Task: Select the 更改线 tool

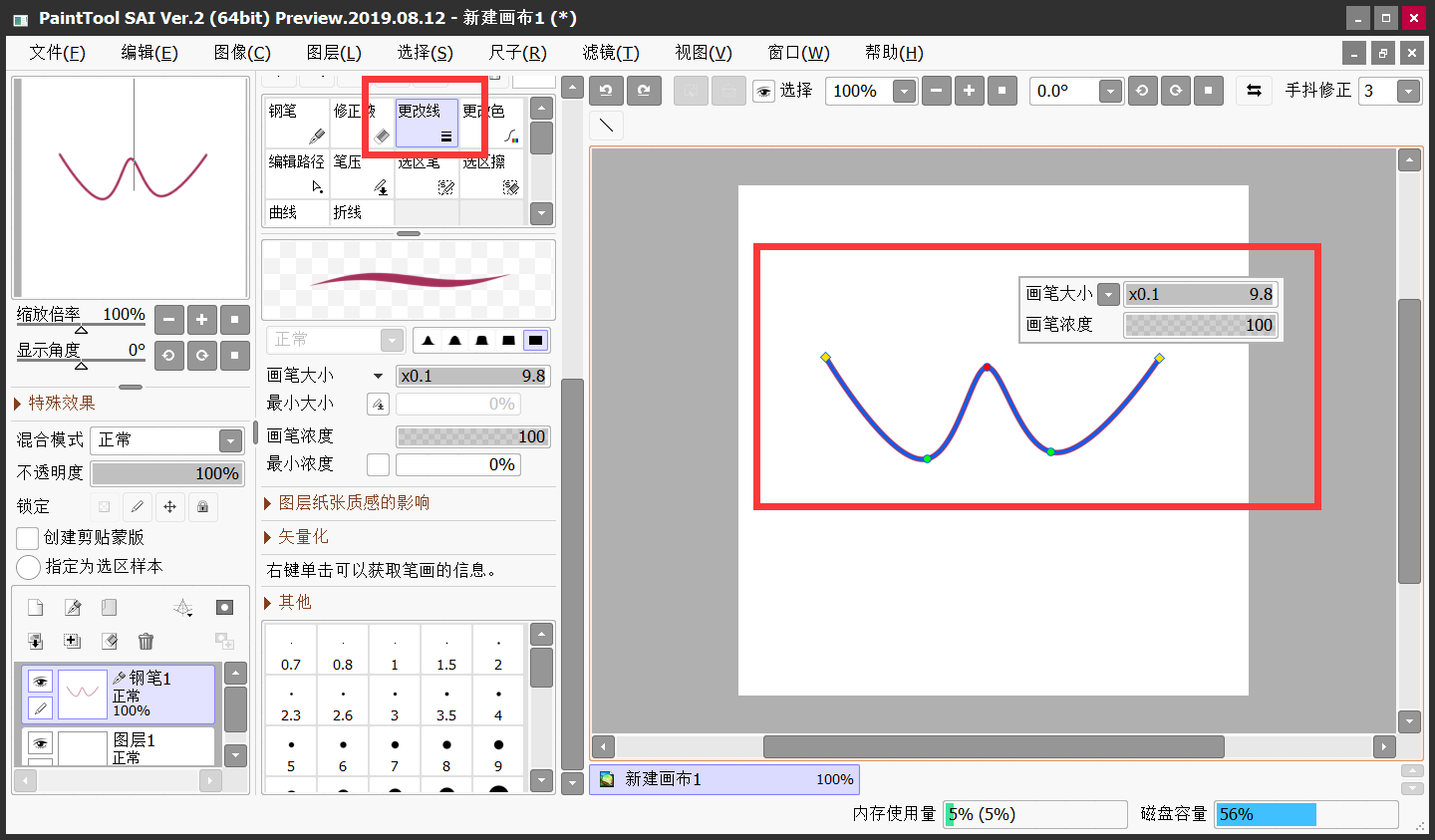Action: coord(427,123)
